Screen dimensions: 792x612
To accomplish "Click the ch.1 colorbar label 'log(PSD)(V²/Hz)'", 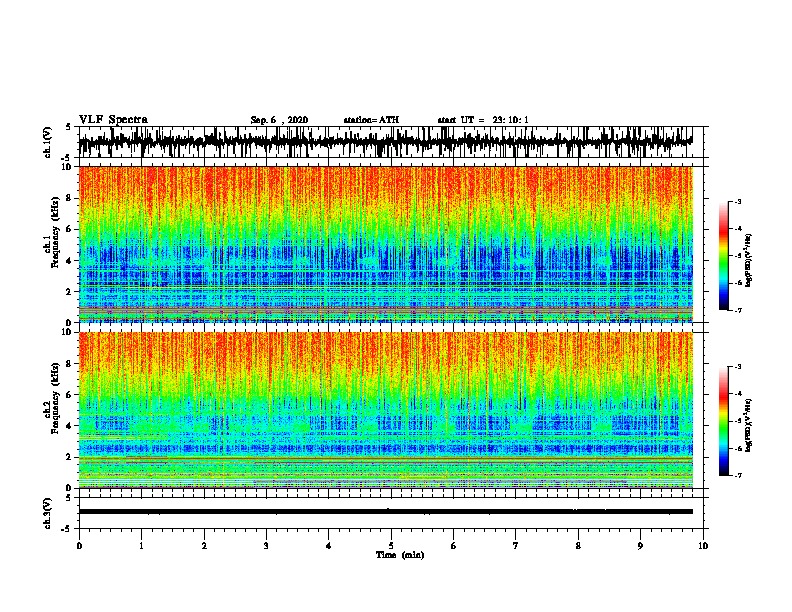I will 749,261.
